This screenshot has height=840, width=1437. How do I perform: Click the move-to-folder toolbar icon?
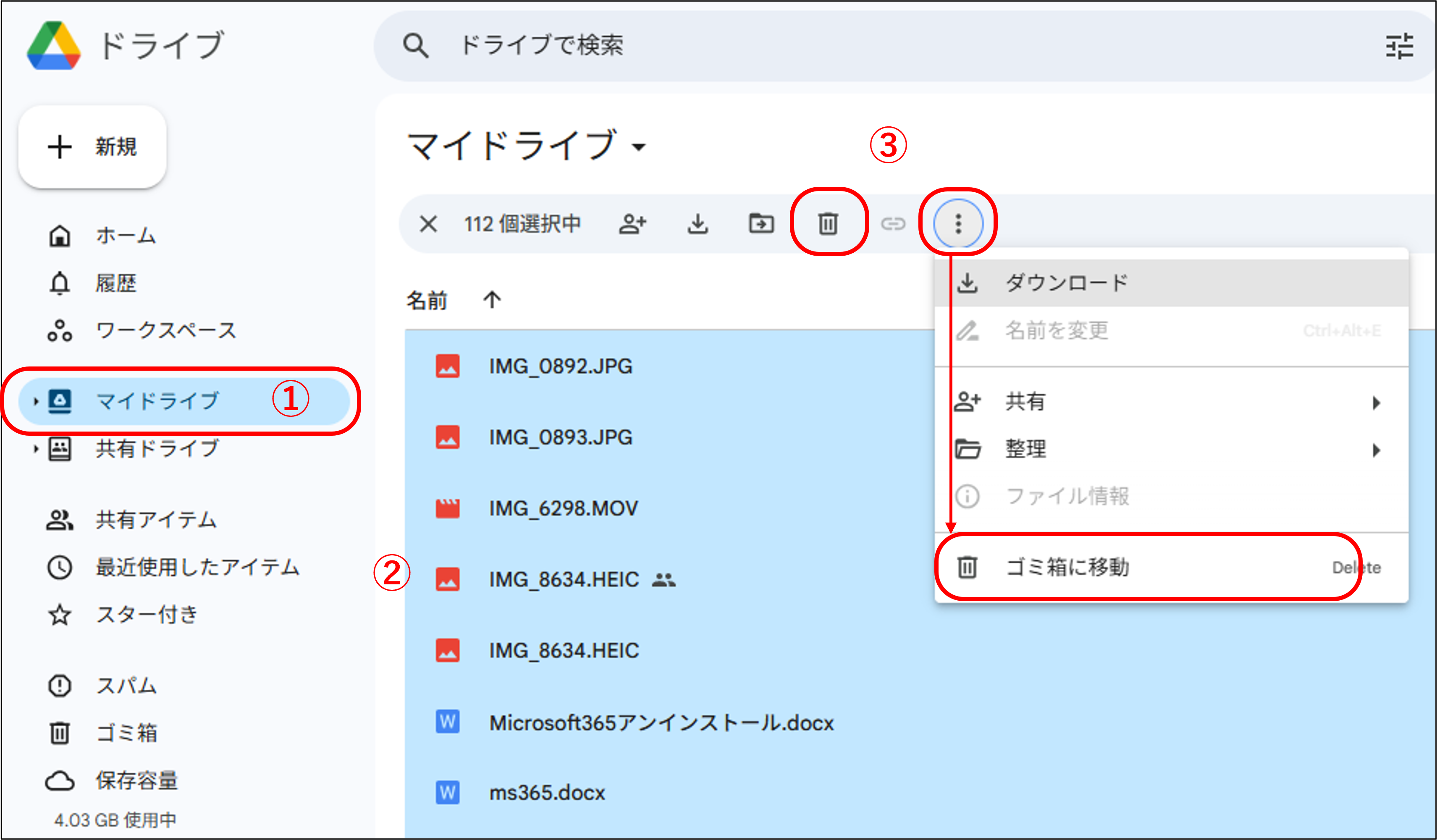pos(761,223)
